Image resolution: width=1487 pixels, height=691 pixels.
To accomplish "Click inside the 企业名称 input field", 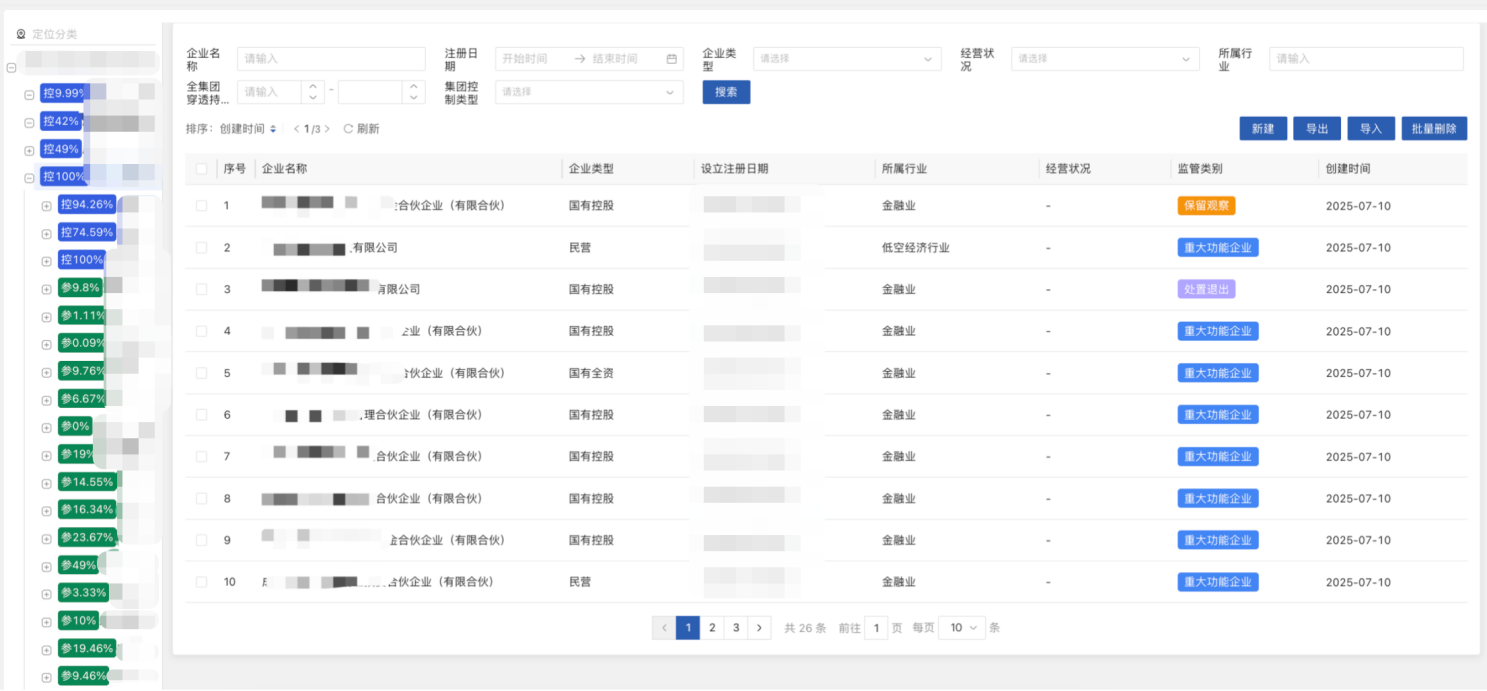I will 330,58.
